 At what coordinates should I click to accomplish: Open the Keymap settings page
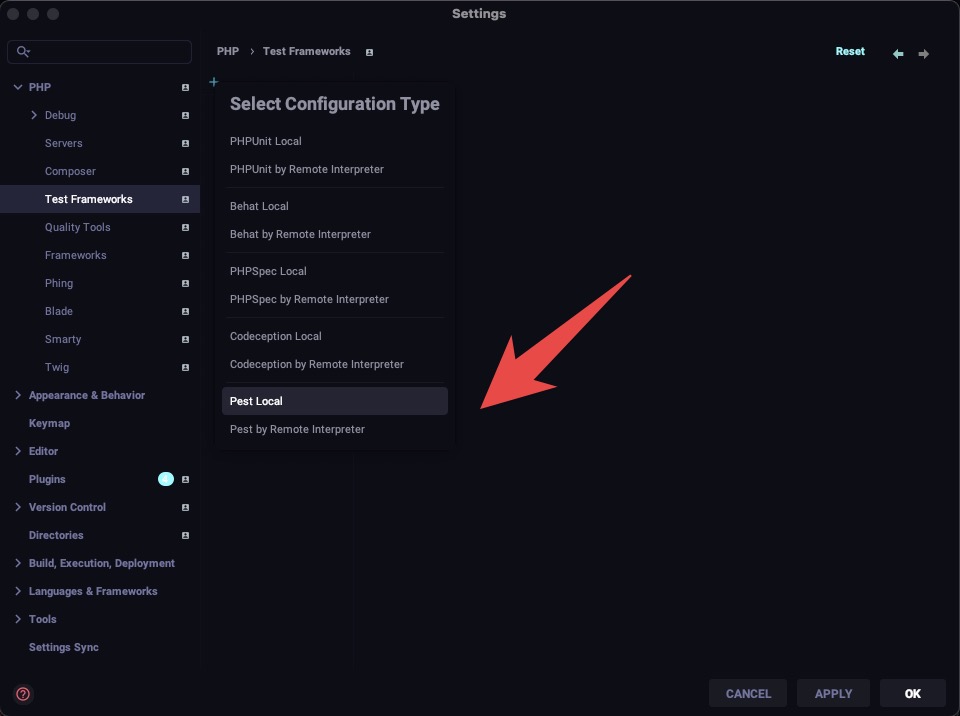(x=100, y=423)
